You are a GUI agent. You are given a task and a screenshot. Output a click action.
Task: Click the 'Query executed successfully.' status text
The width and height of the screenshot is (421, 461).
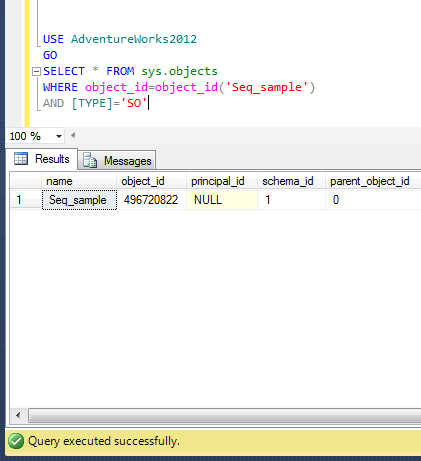[104, 441]
